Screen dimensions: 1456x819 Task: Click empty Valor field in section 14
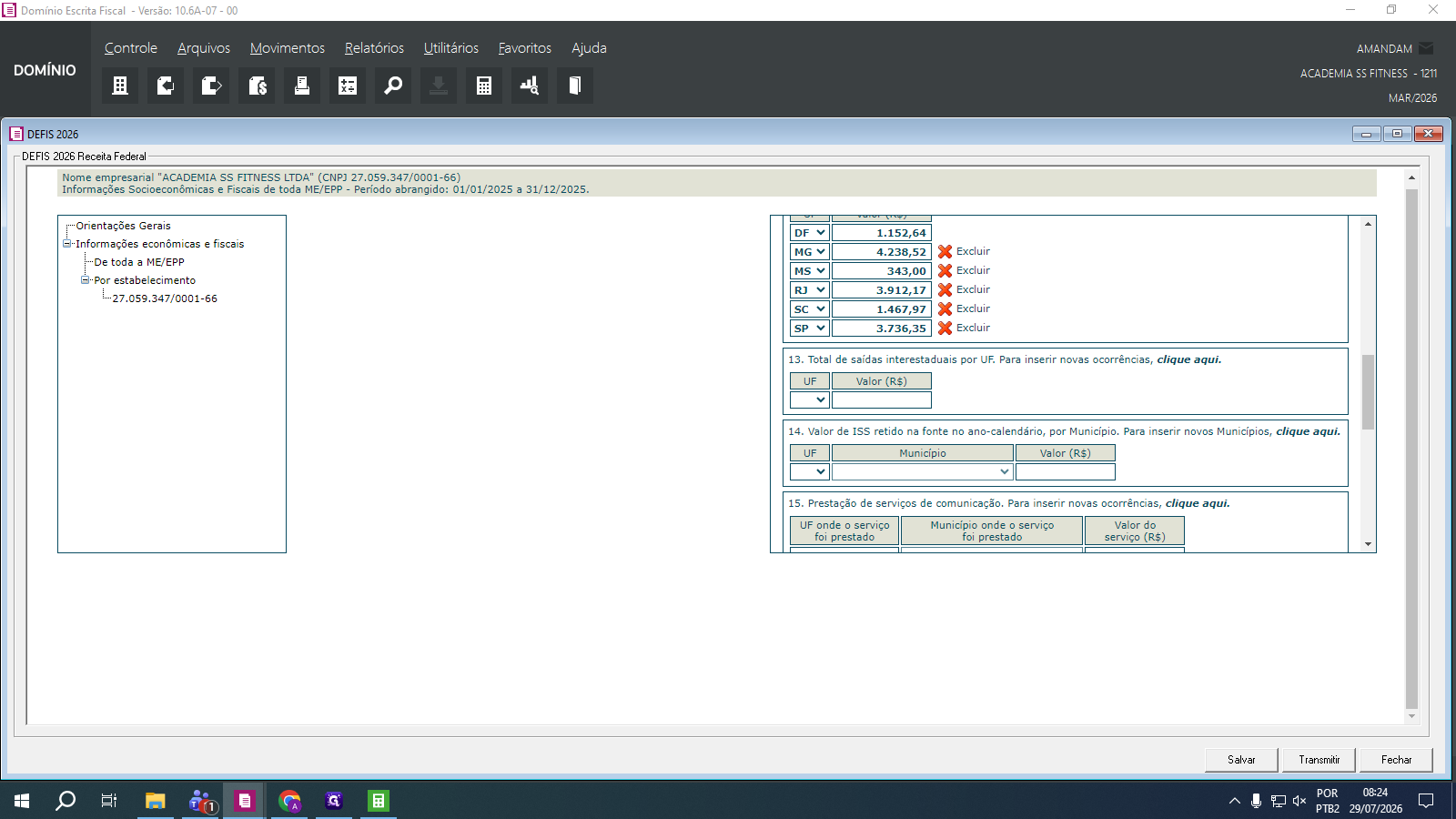pyautogui.click(x=1066, y=471)
